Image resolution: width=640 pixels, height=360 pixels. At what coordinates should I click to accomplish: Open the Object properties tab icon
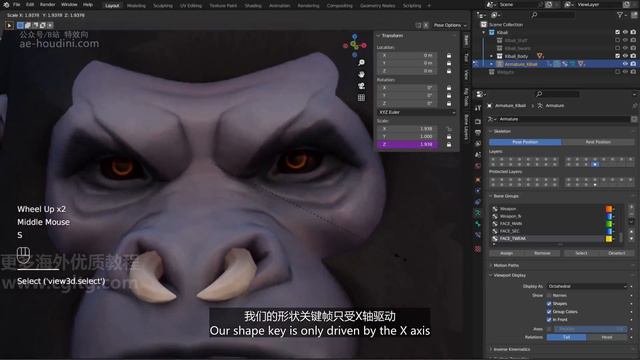point(478,180)
